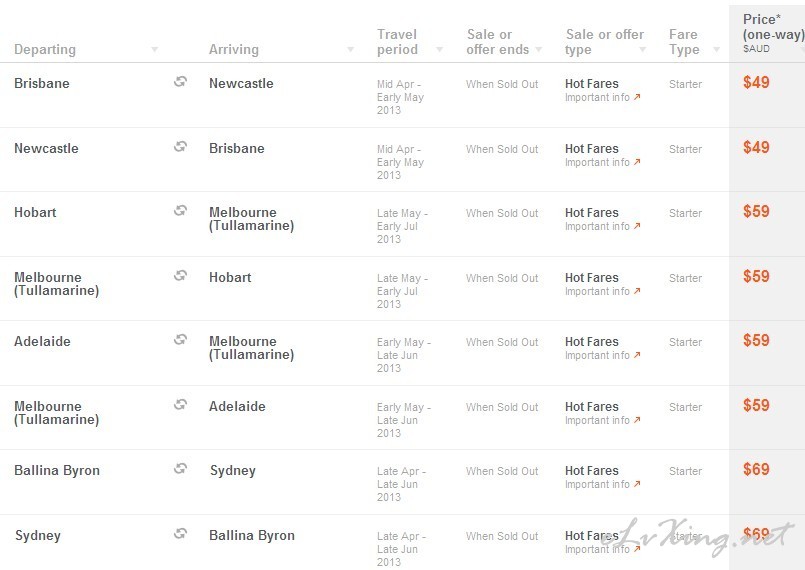Swap route icon for Brisbane to Newcastle
Image resolution: width=805 pixels, height=570 pixels.
[180, 81]
